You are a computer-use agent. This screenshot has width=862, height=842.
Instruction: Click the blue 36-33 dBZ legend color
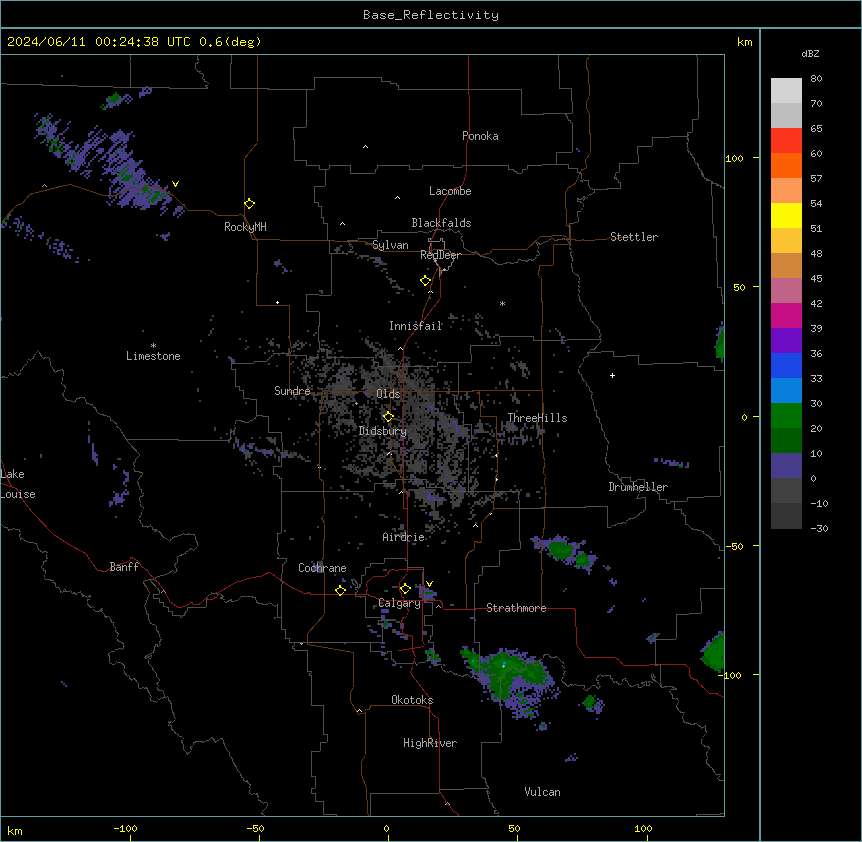tap(786, 365)
